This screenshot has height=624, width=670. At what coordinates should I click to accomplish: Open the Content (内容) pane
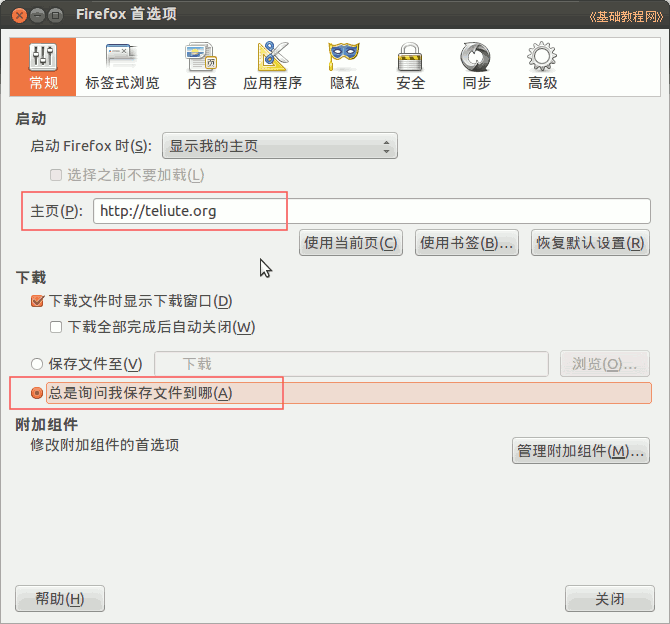(x=202, y=67)
